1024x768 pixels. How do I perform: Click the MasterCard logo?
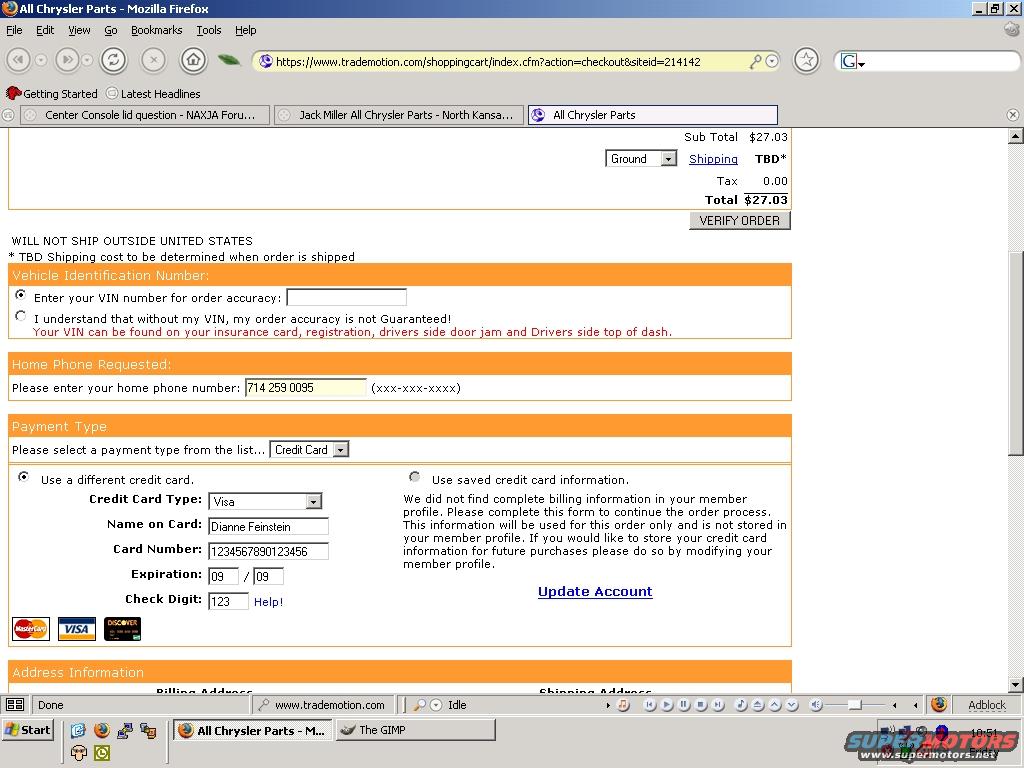point(31,629)
